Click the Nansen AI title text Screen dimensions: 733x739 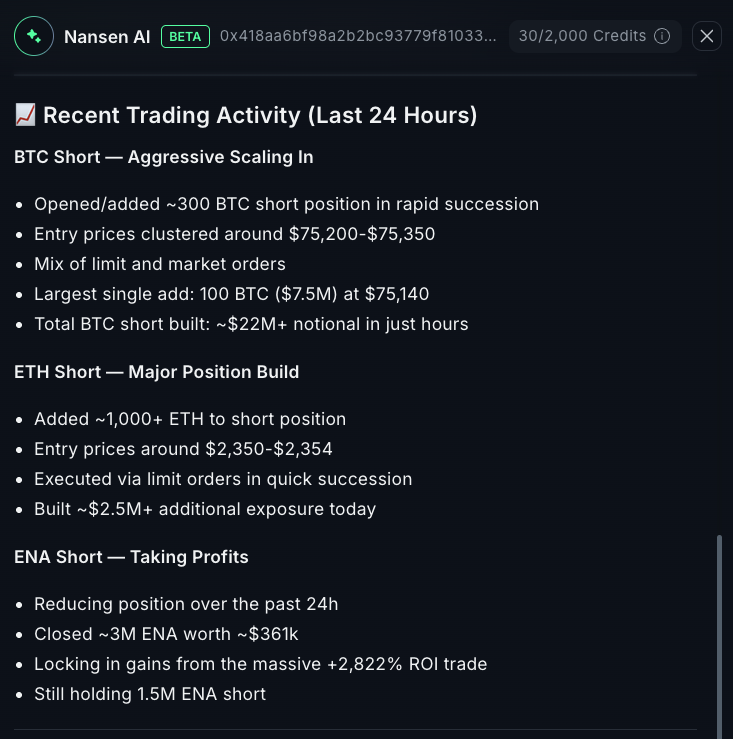tap(107, 37)
